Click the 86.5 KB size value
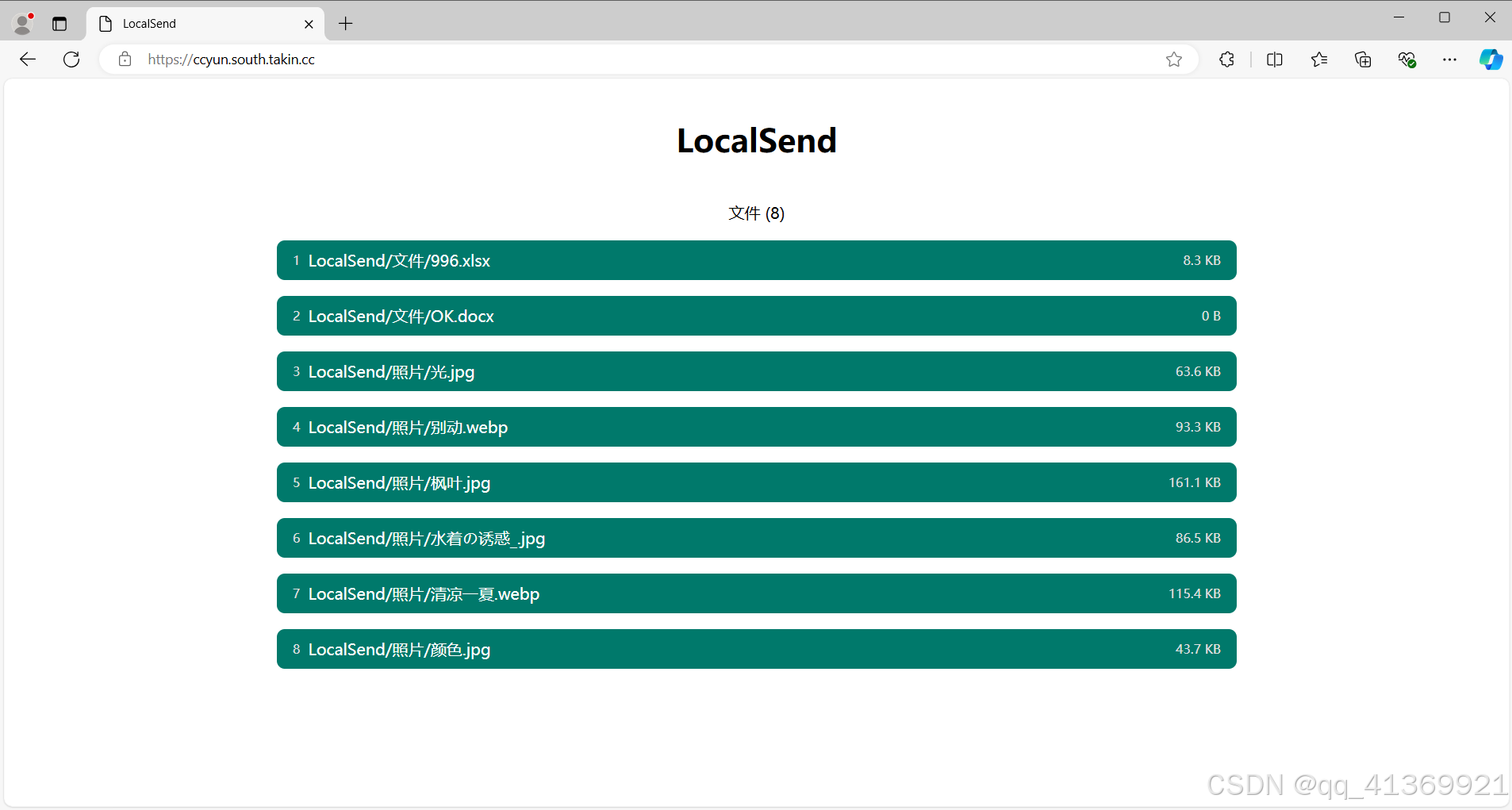This screenshot has width=1512, height=810. pyautogui.click(x=1198, y=538)
